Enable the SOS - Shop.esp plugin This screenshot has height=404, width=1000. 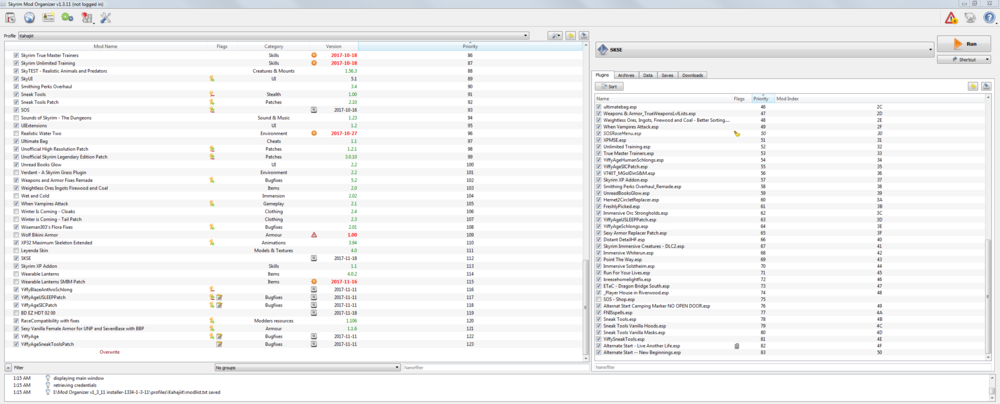click(598, 299)
